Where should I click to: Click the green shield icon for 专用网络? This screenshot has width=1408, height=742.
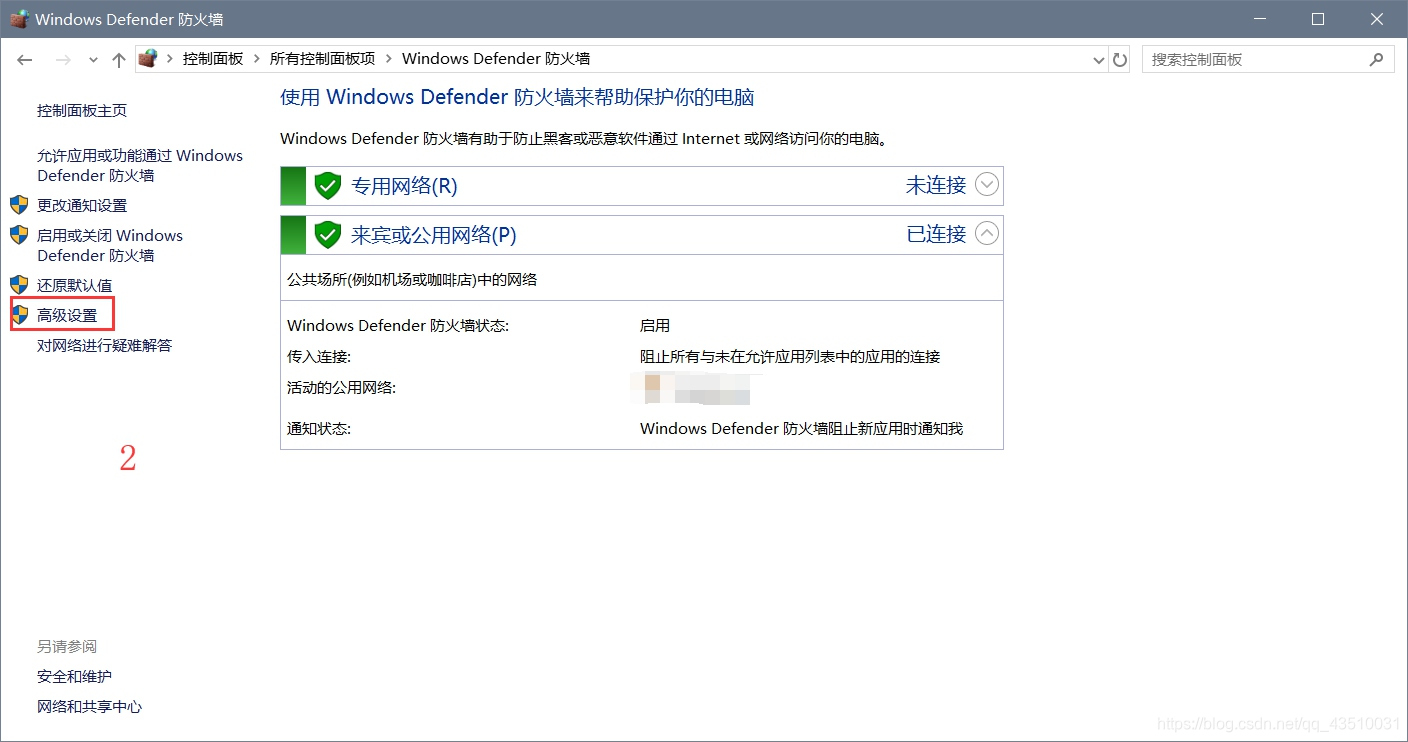coord(328,186)
